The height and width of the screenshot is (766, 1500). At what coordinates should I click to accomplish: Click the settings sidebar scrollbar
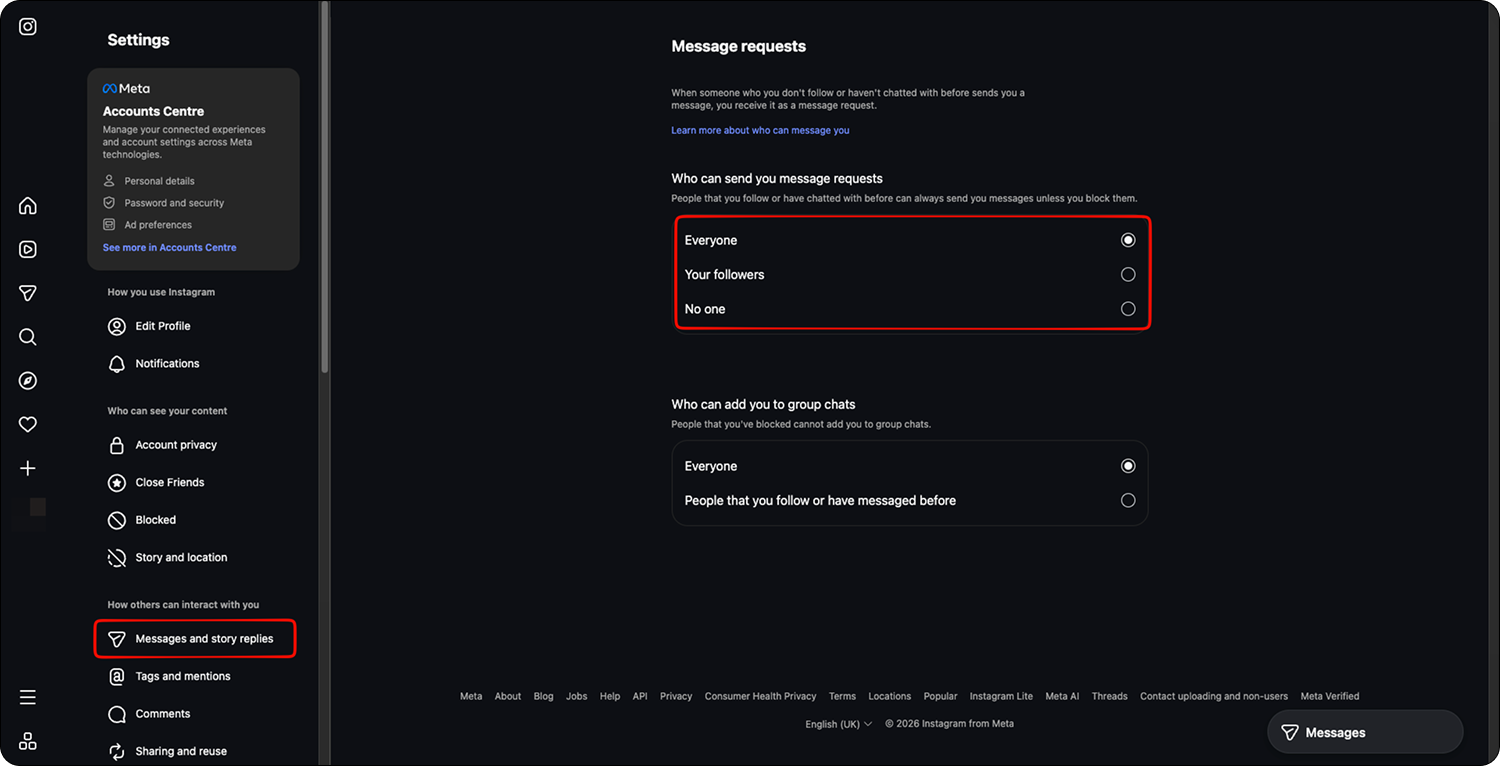click(x=324, y=187)
